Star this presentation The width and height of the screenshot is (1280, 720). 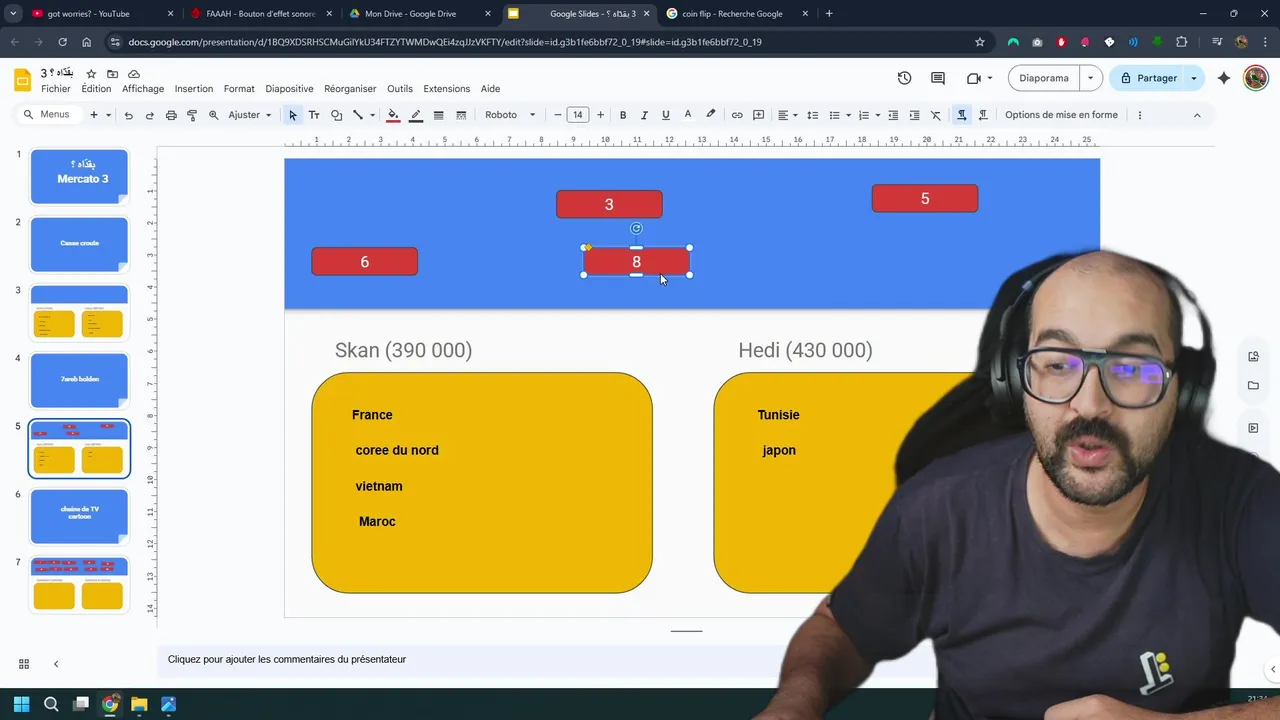click(x=91, y=74)
